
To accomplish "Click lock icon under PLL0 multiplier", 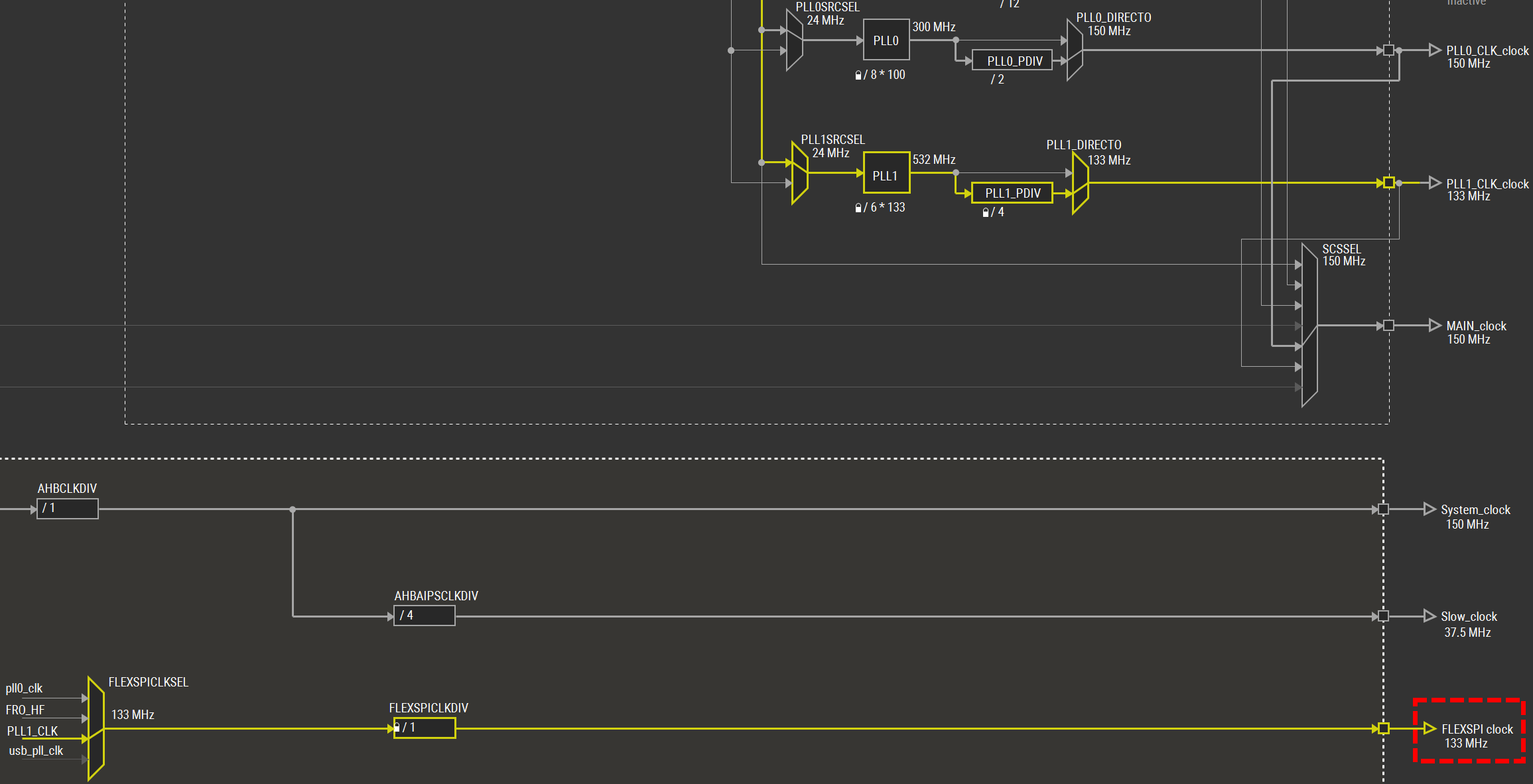I will click(858, 75).
